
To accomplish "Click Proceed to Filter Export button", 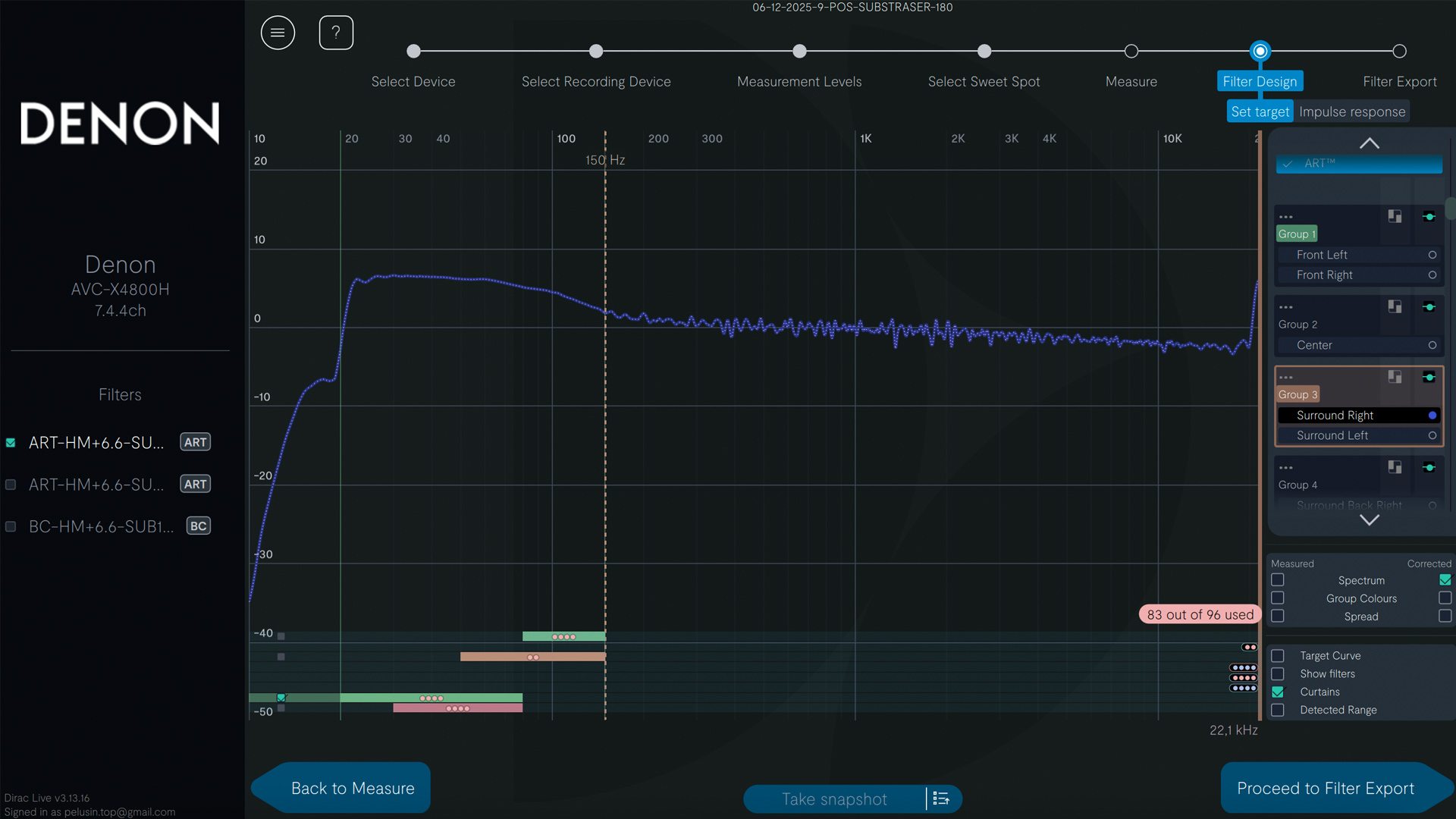I will tap(1326, 788).
